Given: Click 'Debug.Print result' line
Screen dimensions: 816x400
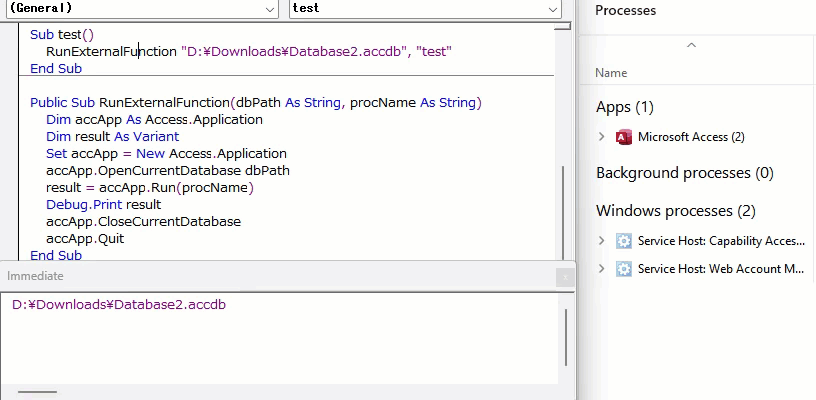Looking at the screenshot, I should click(104, 204).
